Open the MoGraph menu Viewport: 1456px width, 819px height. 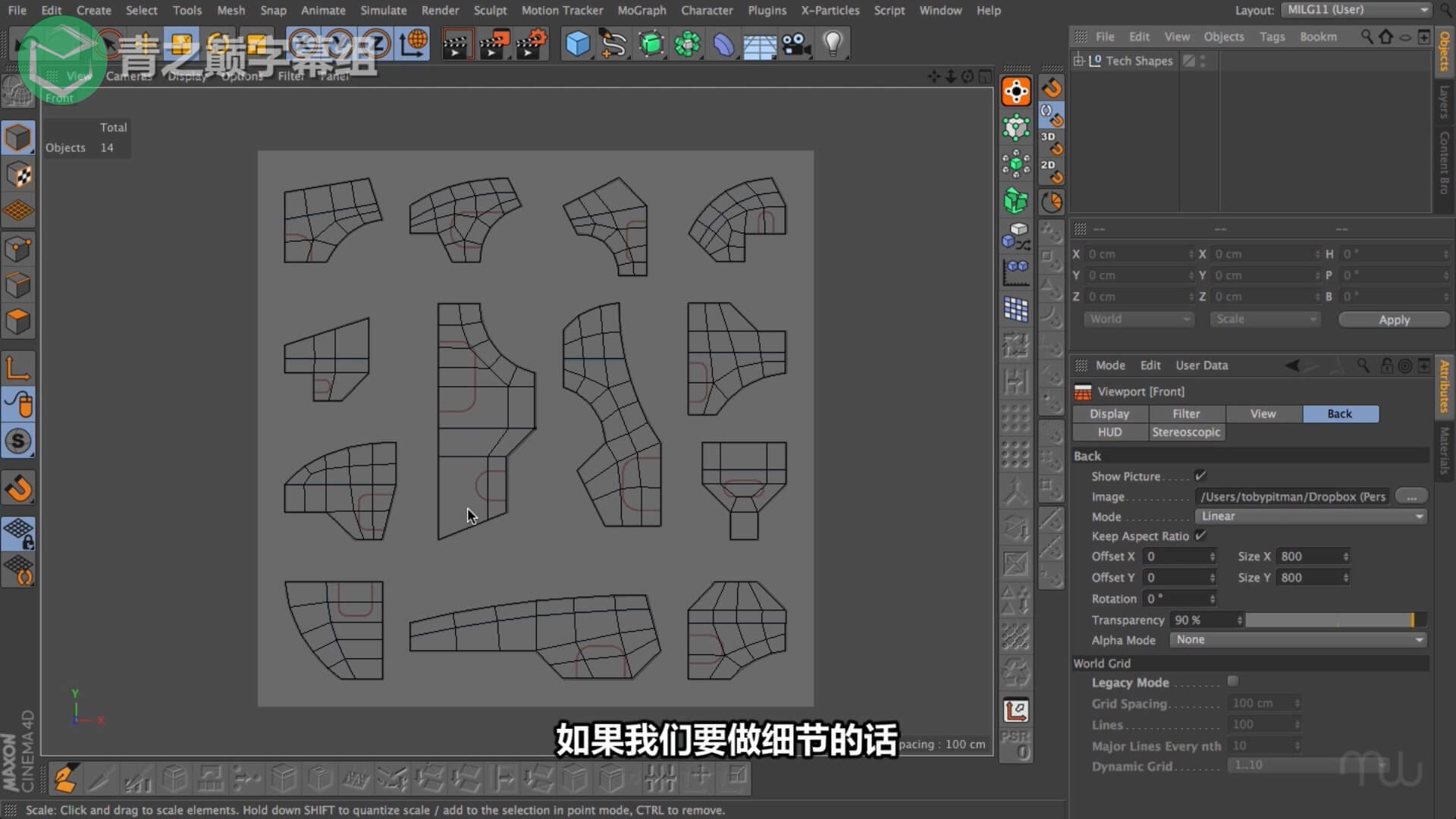pyautogui.click(x=642, y=11)
